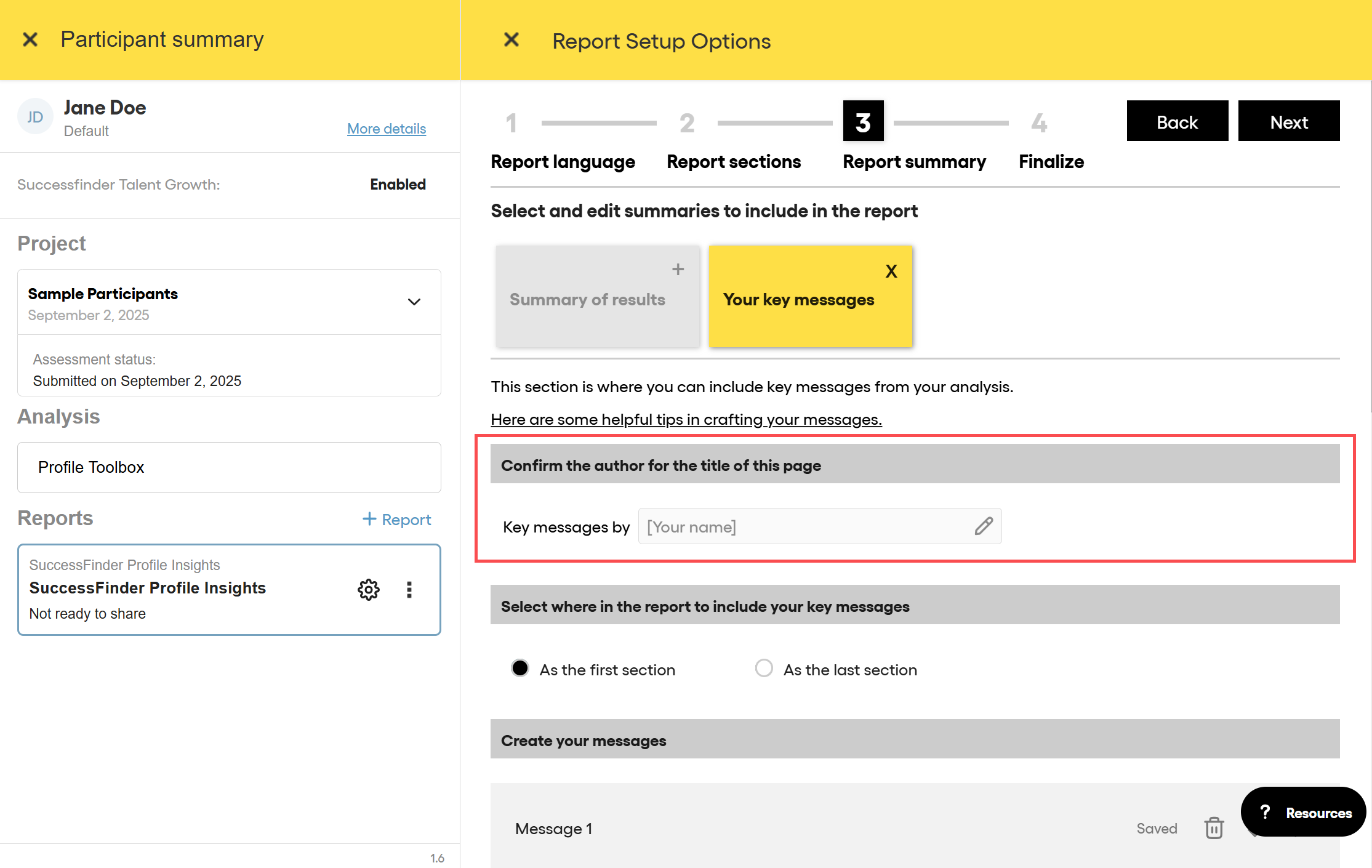Click the Saved indicator on Message 1
This screenshot has height=868, width=1372.
click(x=1157, y=829)
